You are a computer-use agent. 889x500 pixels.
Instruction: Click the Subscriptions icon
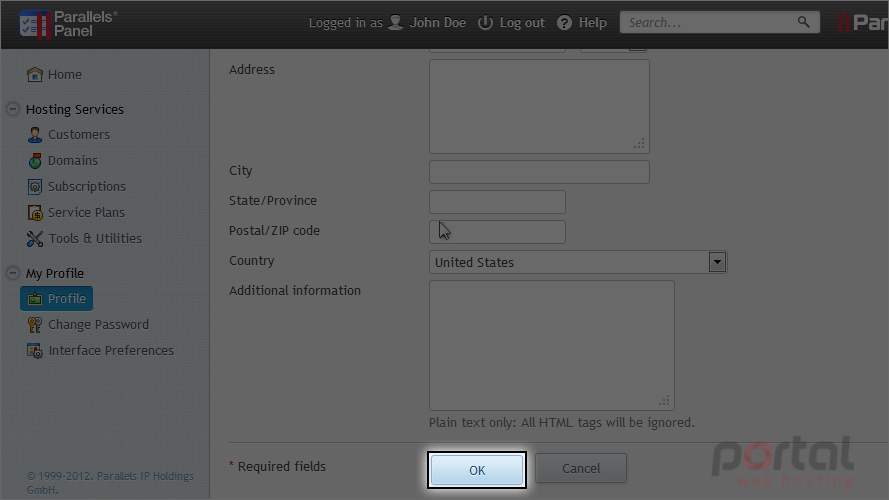[x=35, y=187]
